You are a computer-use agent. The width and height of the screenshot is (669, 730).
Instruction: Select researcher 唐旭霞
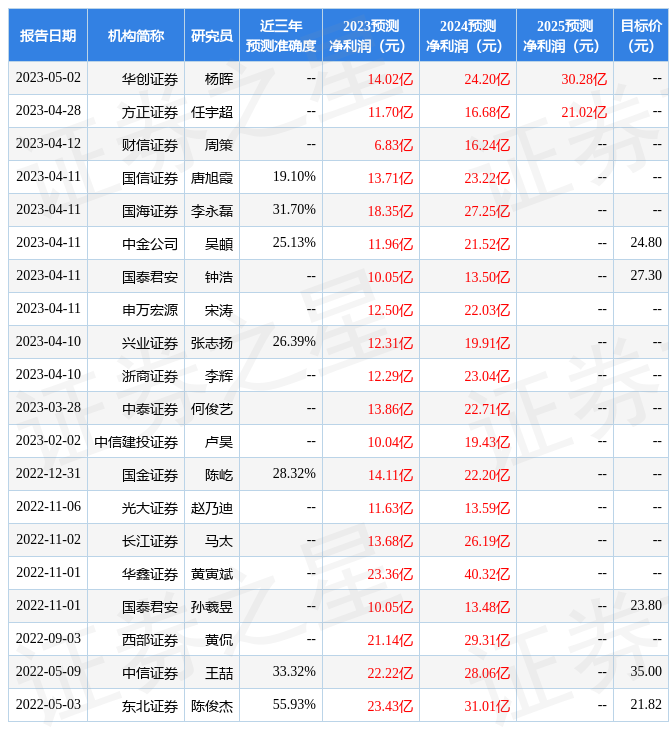click(x=212, y=178)
